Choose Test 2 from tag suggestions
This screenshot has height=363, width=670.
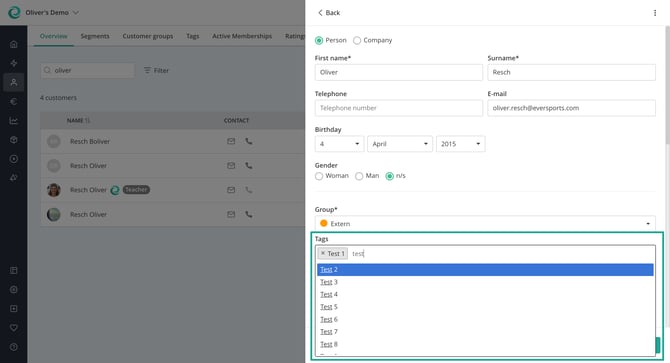click(x=485, y=269)
